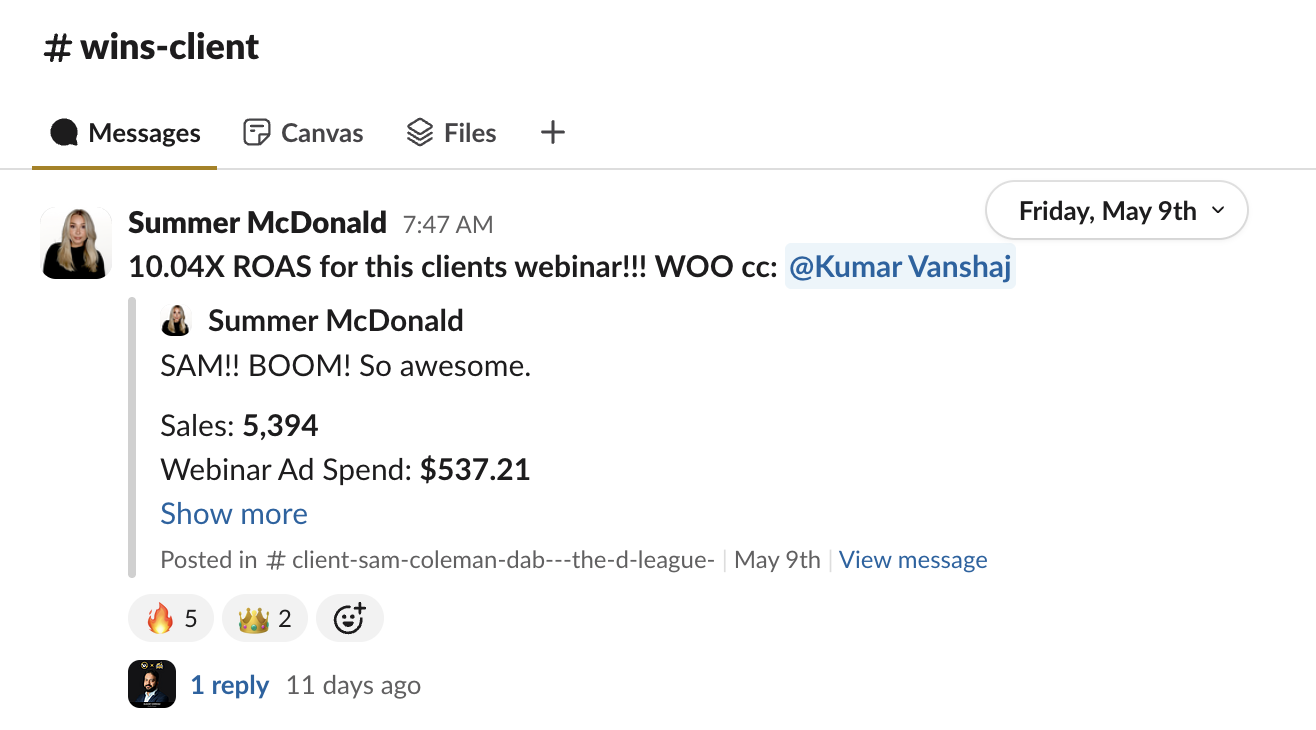This screenshot has height=730, width=1316.
Task: Click the plus icon to add tab
Action: tap(553, 132)
